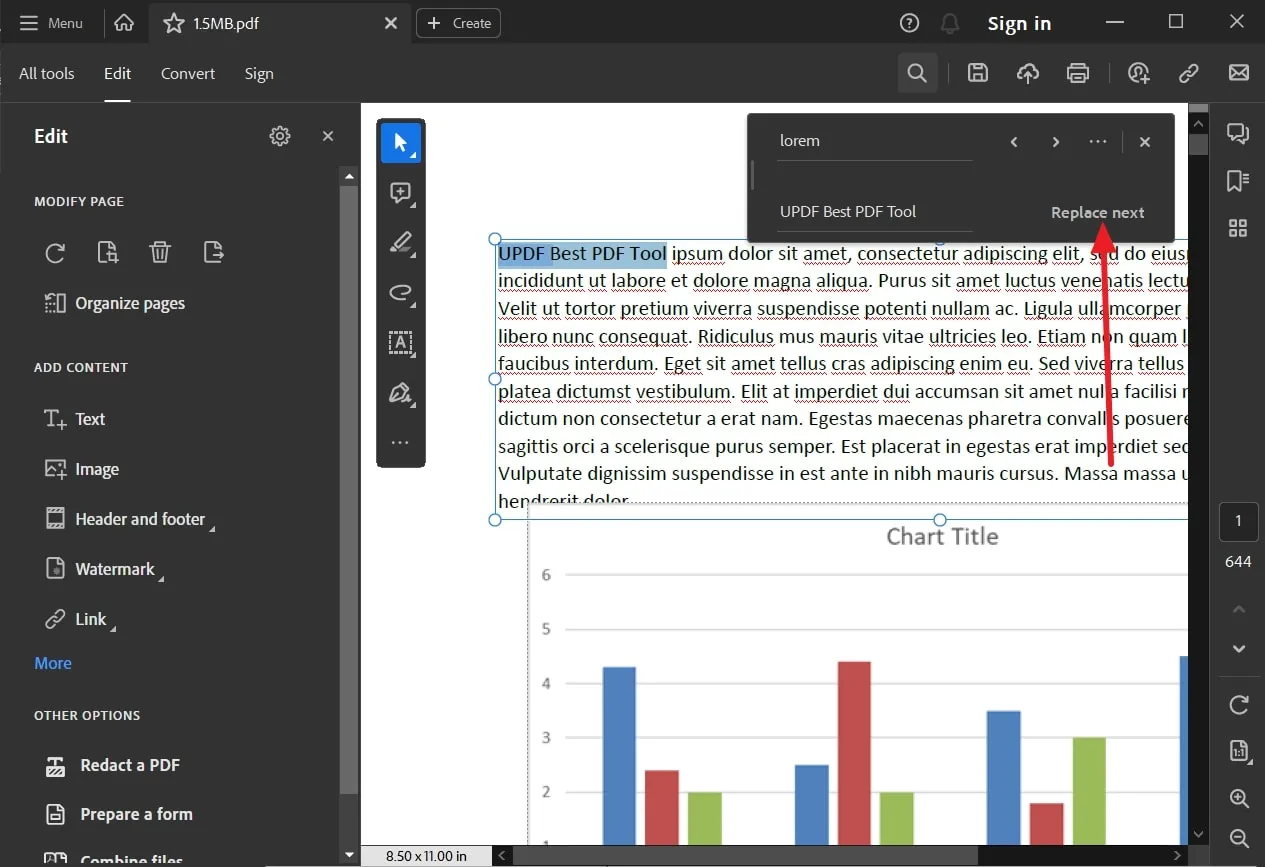Screen dimensions: 1265x867
Task: Star the 1.5MB.pdf document
Action: [x=174, y=23]
